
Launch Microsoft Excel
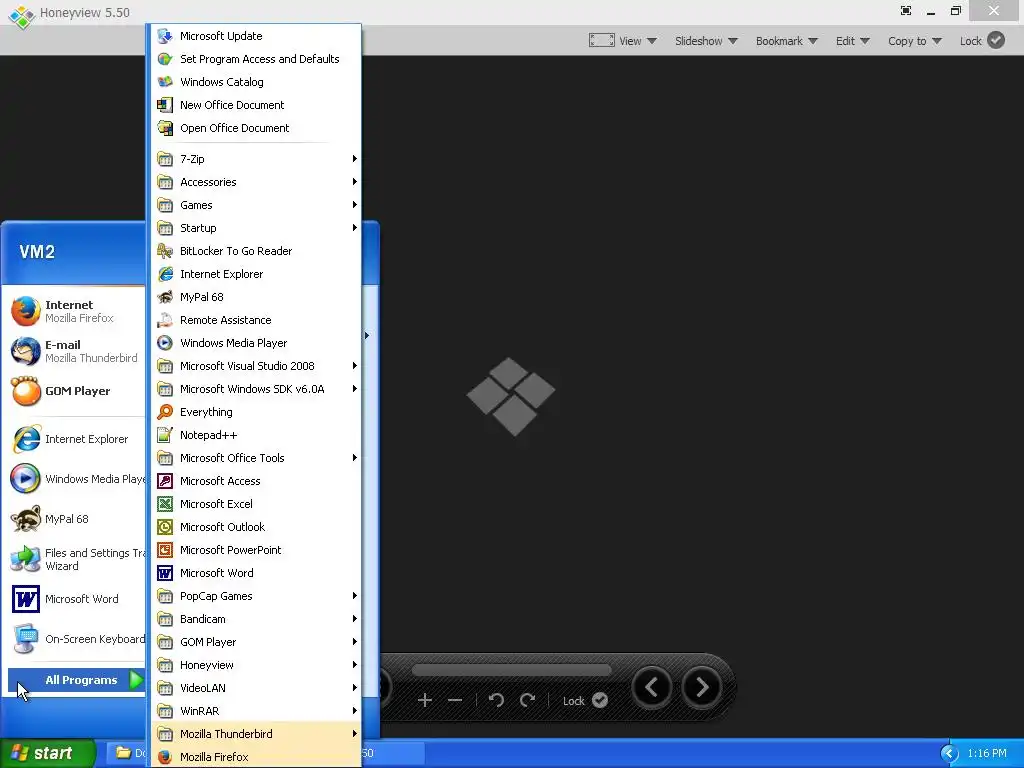tap(256, 504)
